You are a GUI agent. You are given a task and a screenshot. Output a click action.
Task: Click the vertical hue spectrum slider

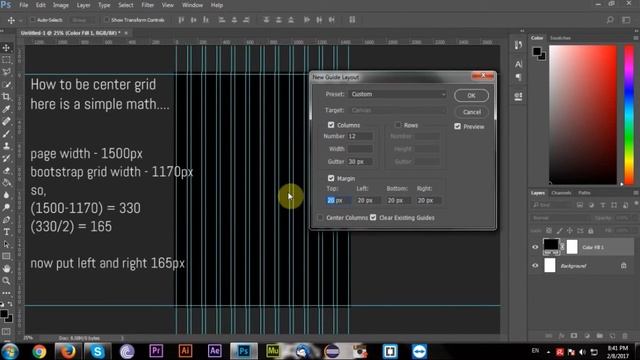click(629, 115)
